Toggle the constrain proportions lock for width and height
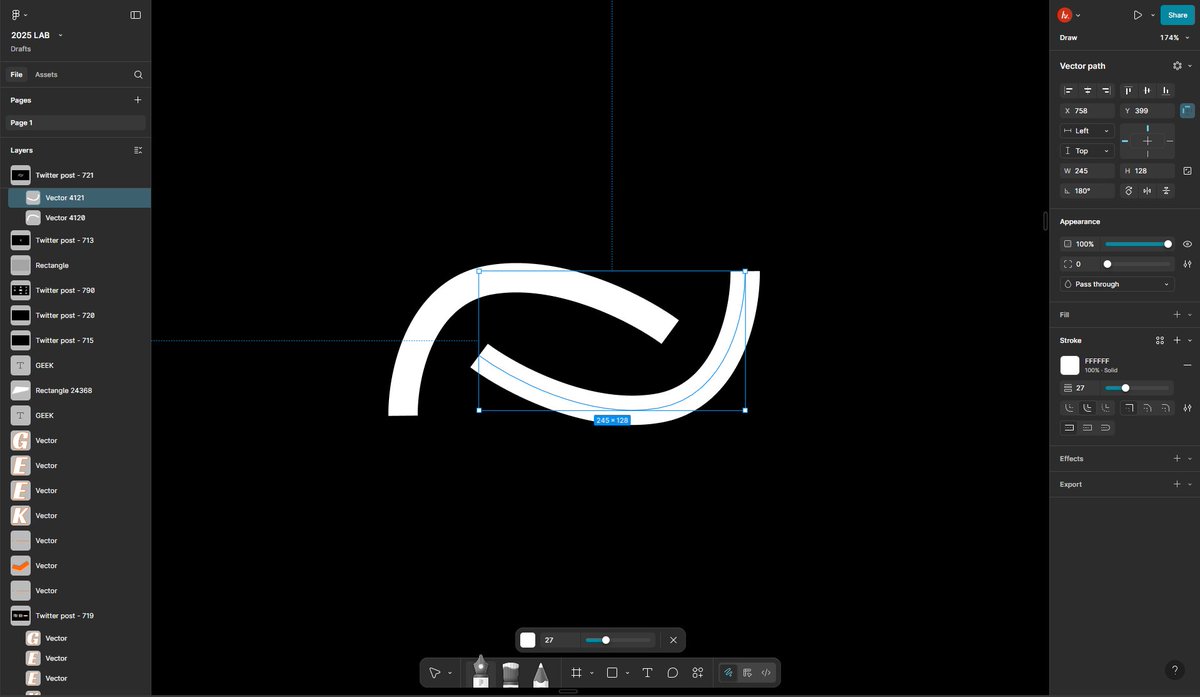 [x=1187, y=171]
